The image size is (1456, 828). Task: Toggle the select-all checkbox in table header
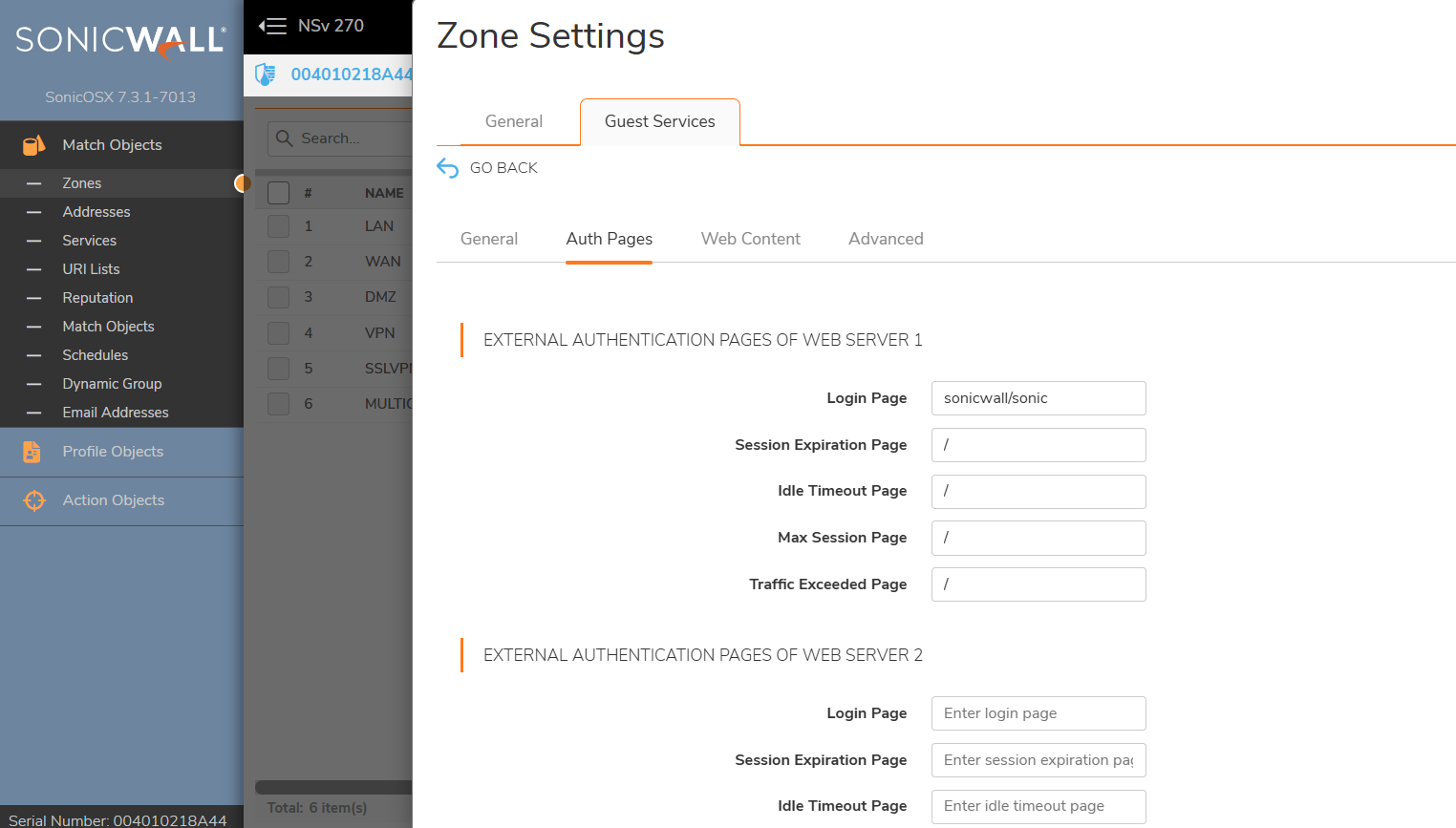point(279,193)
